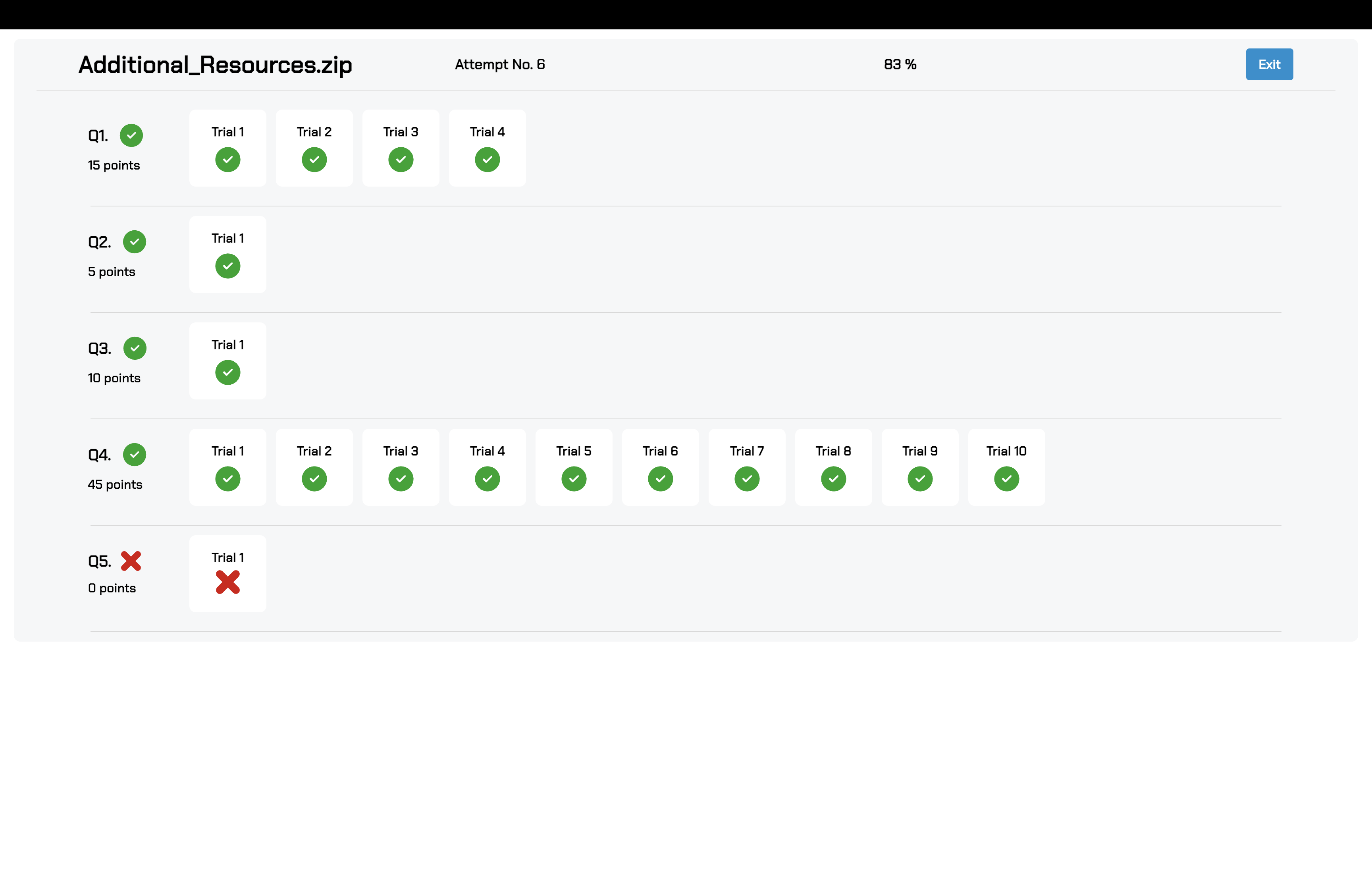Click the 0 points text
Viewport: 1372px width, 887px height.
[112, 588]
